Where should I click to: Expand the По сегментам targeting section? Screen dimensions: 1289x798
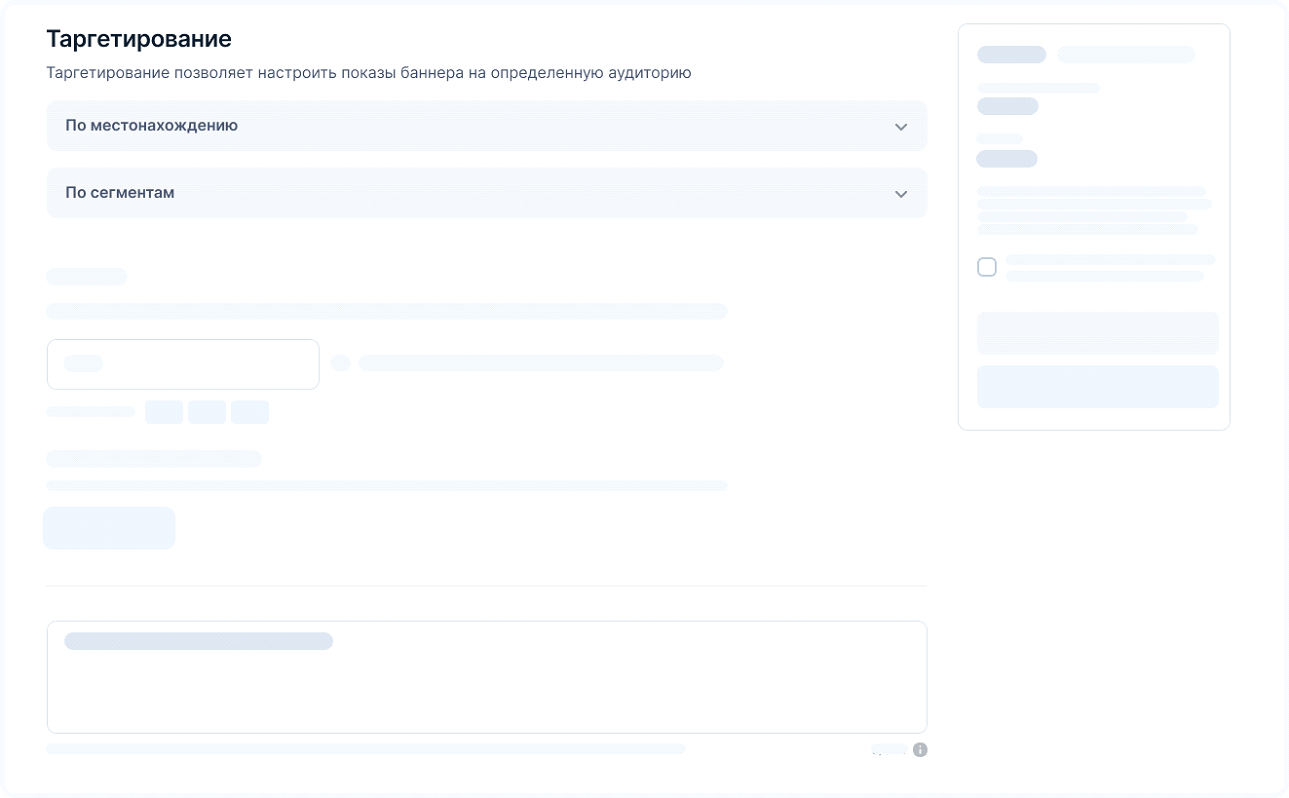pyautogui.click(x=486, y=193)
